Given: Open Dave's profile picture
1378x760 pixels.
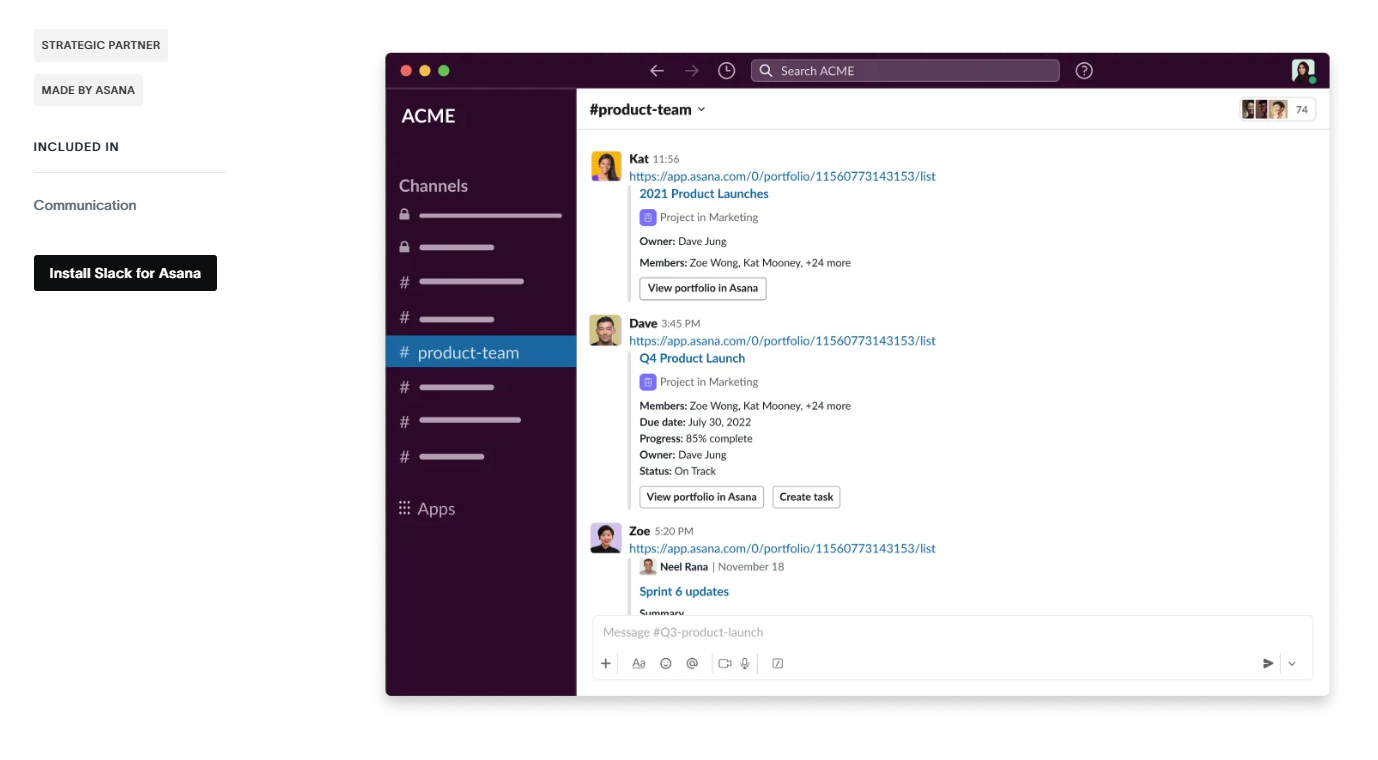Looking at the screenshot, I should 606,331.
